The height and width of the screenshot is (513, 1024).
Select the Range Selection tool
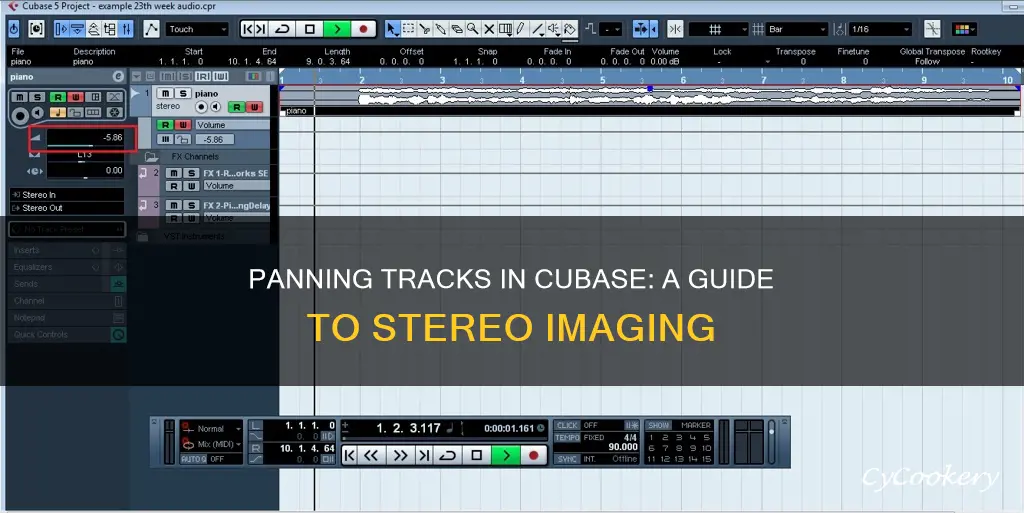click(x=408, y=29)
